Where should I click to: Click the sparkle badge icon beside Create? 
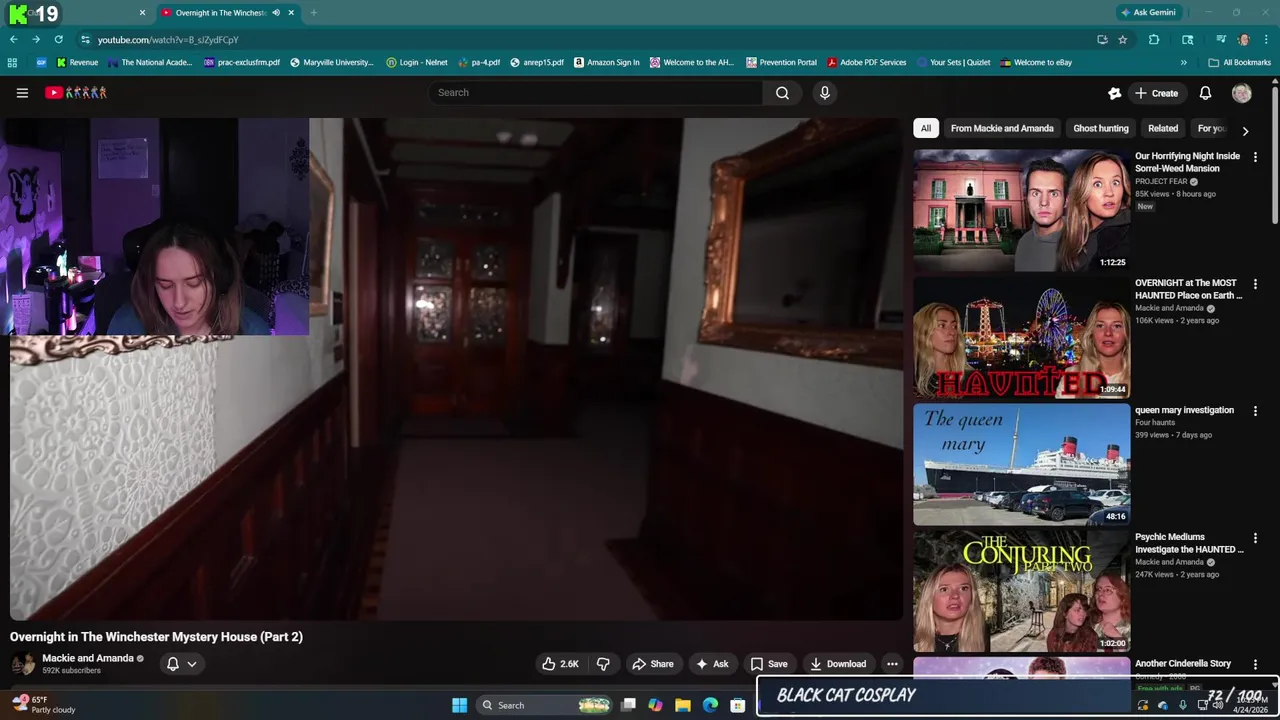(x=1115, y=93)
